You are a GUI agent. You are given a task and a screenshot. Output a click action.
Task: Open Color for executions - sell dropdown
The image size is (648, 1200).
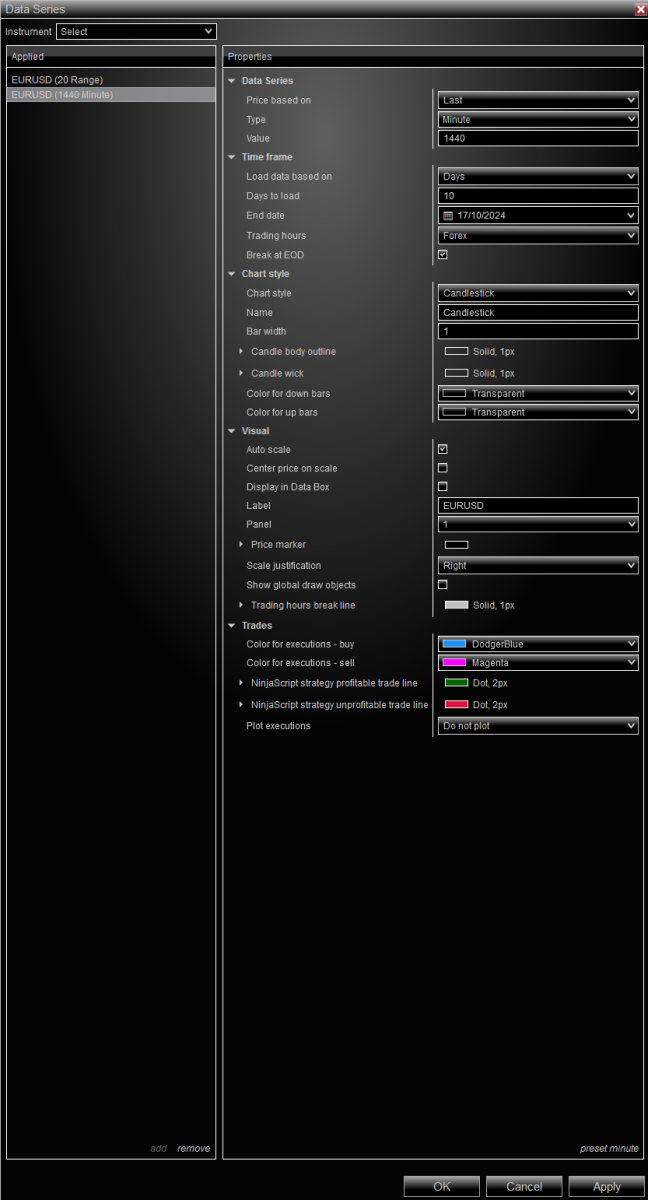(538, 662)
